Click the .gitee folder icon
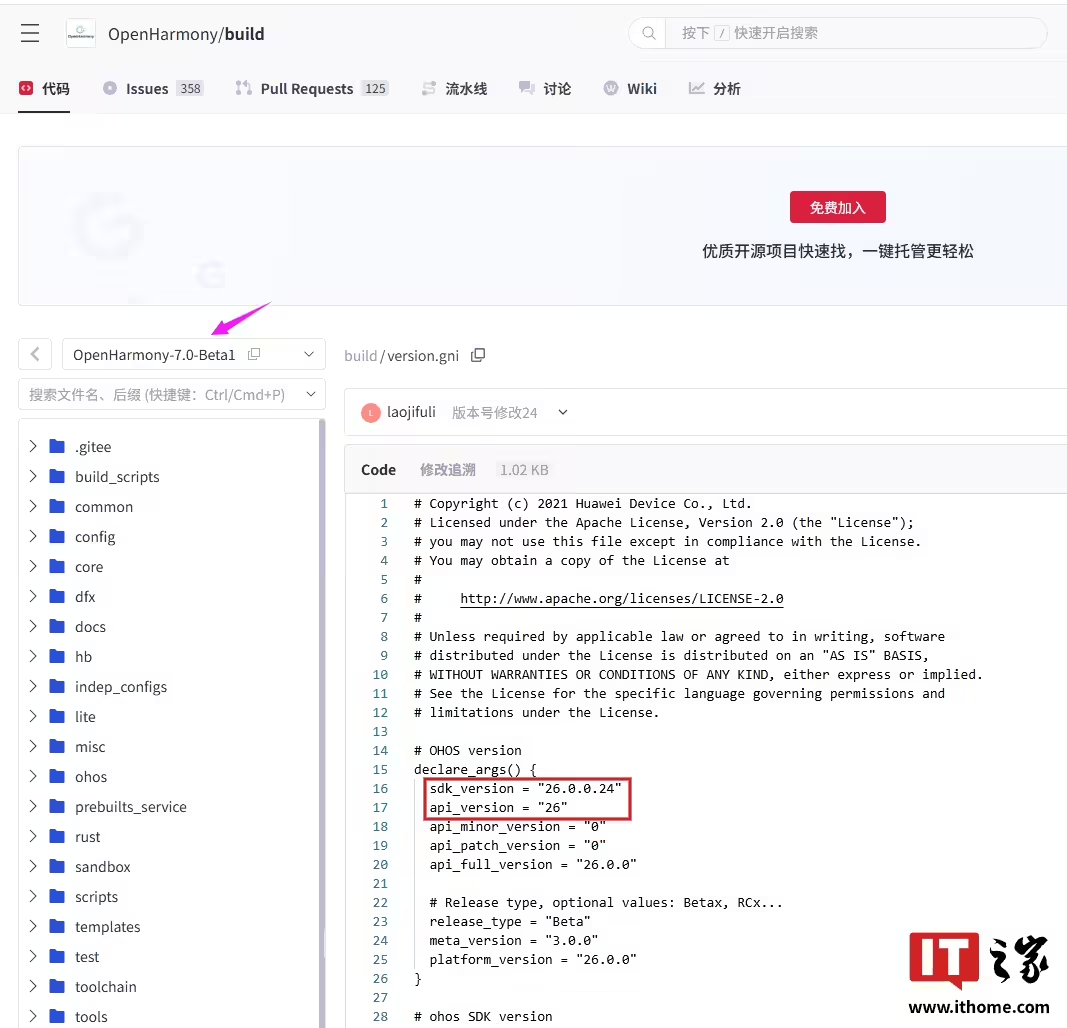 point(57,447)
